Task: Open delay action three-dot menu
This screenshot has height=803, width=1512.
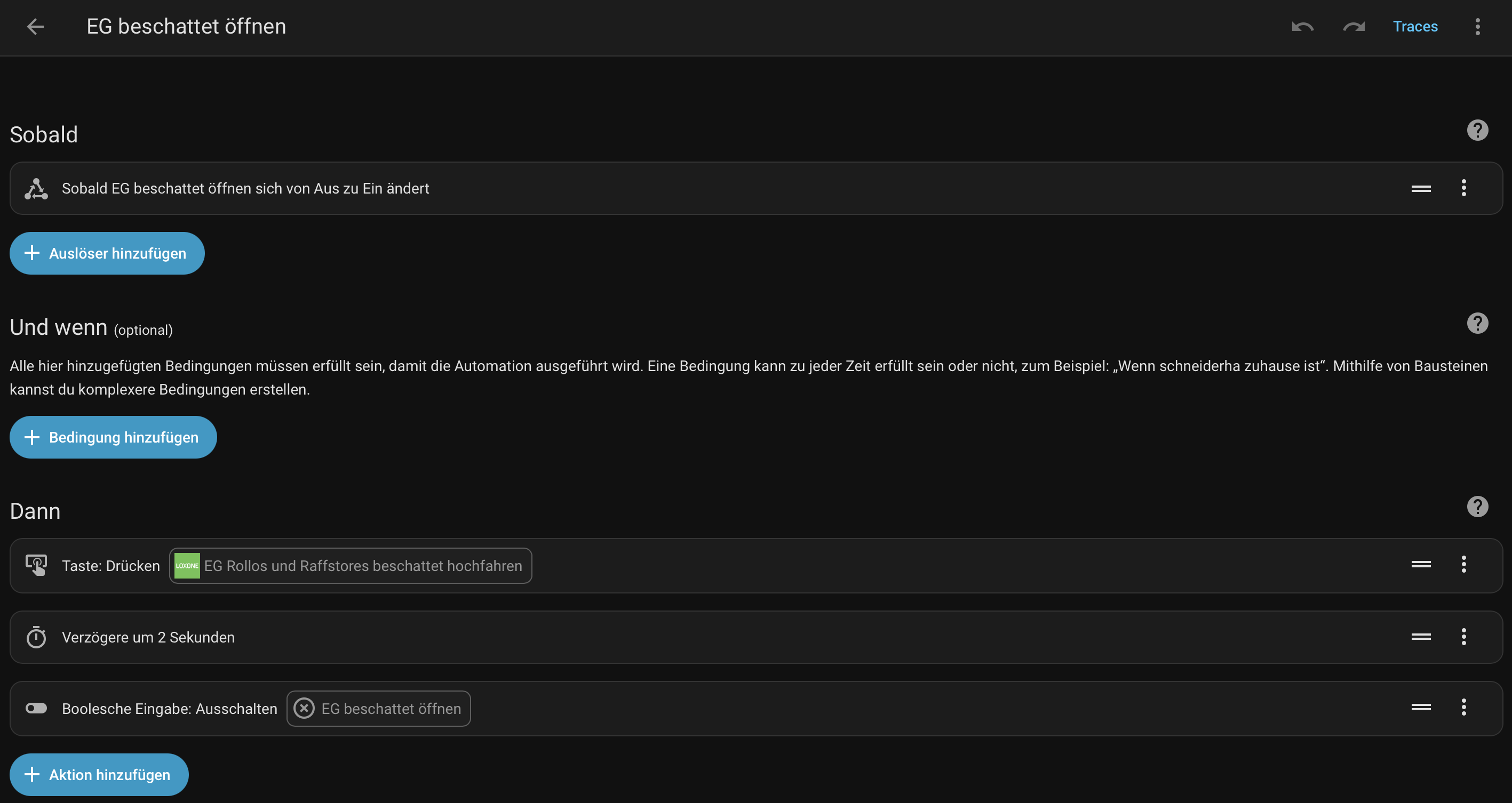Action: 1463,637
